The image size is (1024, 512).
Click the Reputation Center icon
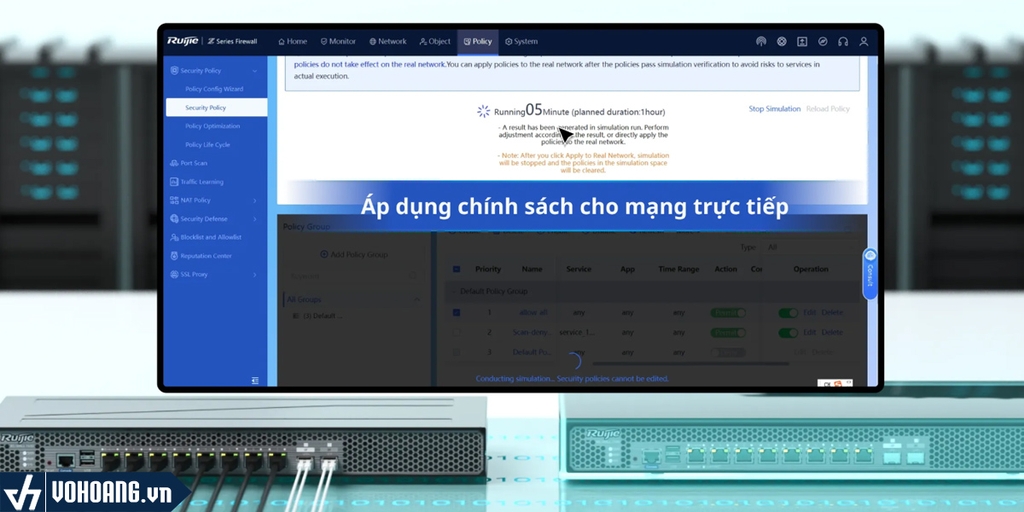(174, 256)
